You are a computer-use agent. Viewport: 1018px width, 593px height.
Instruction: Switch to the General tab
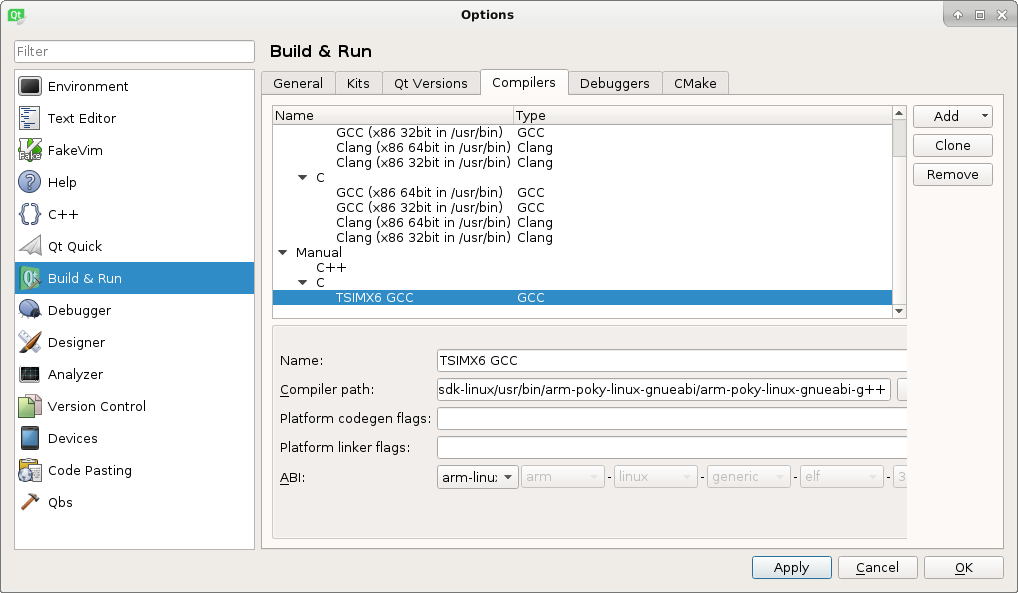[298, 83]
